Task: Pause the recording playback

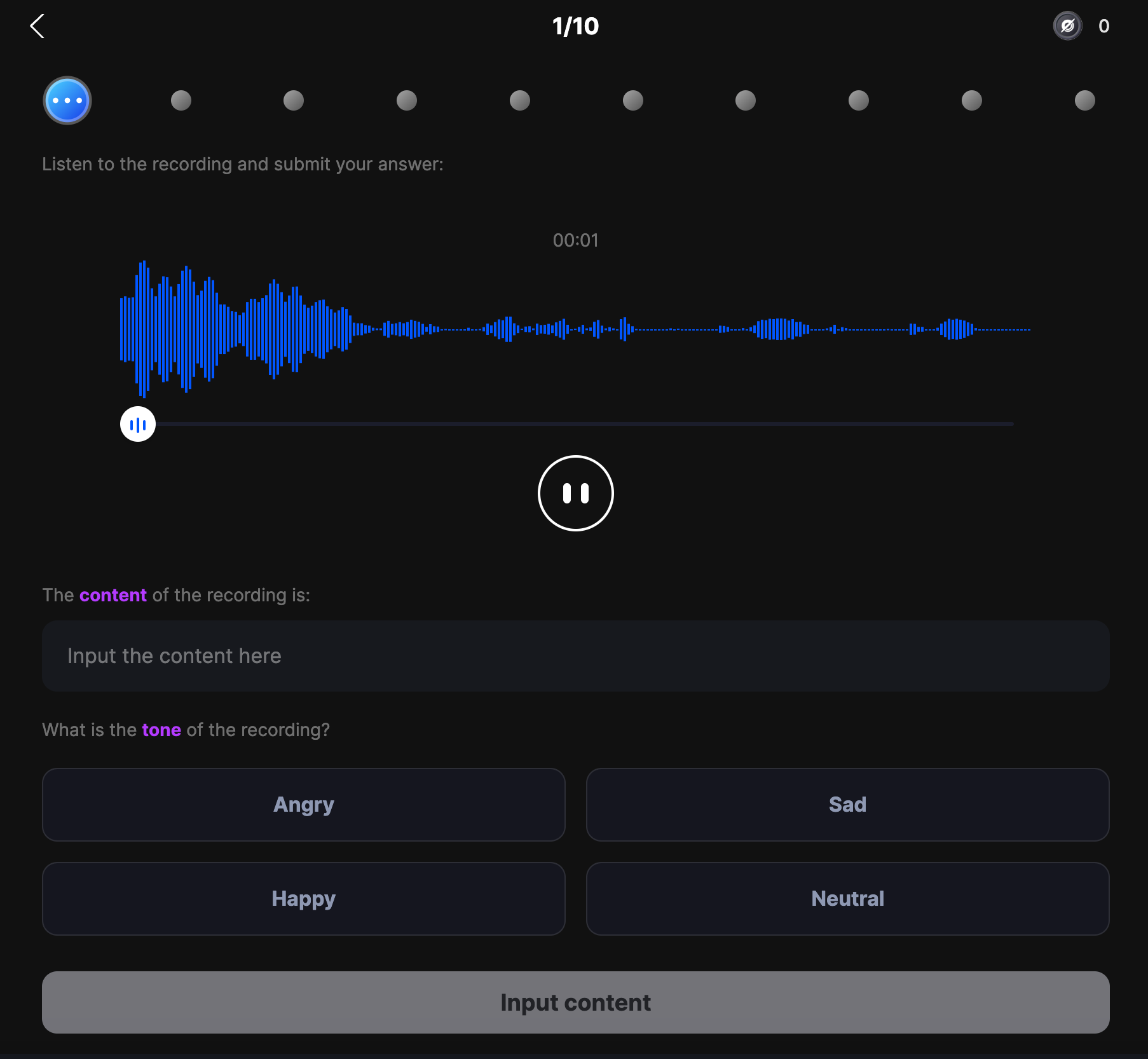Action: (575, 493)
